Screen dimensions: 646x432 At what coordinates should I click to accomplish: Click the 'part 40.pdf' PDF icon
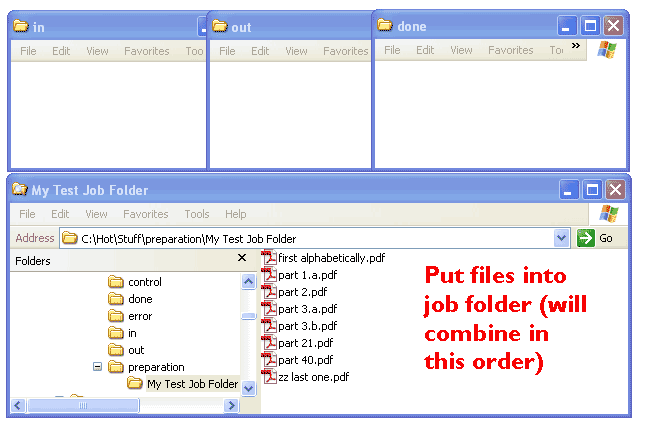268,359
